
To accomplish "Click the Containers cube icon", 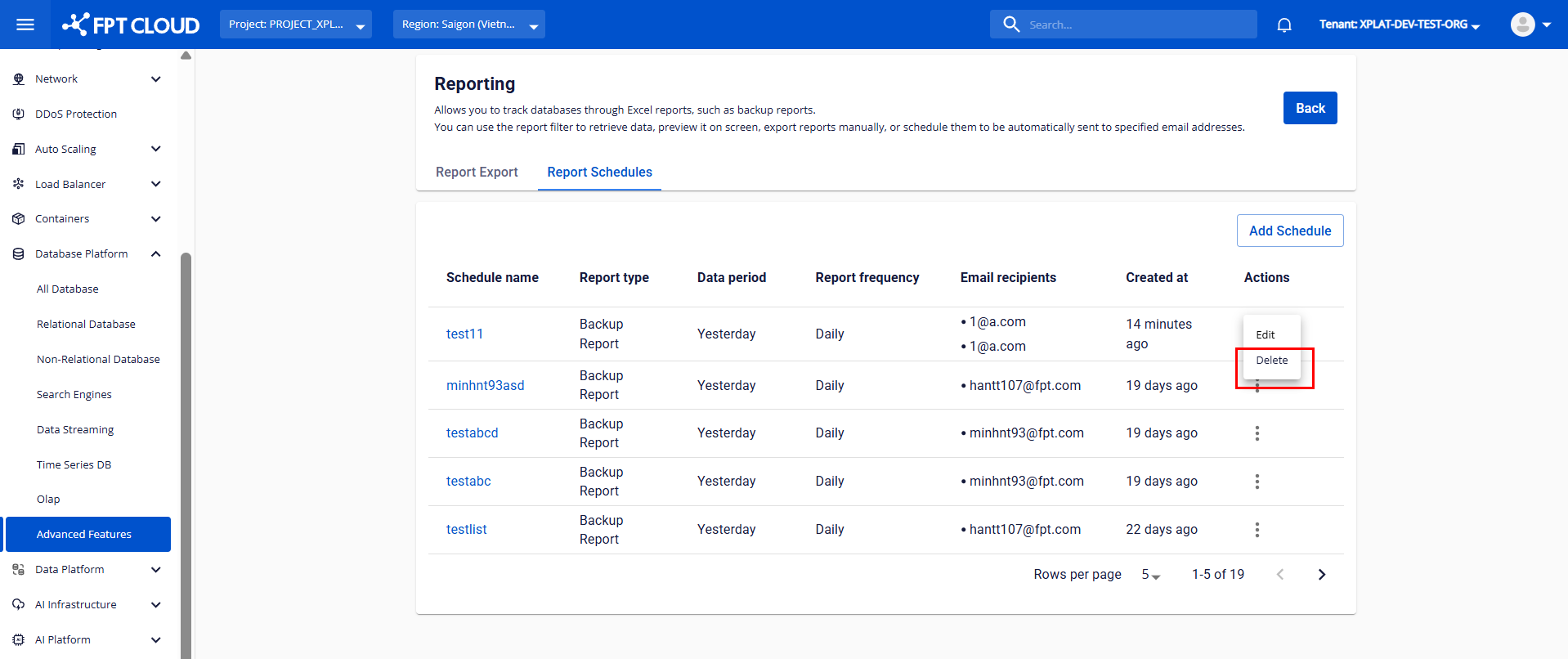I will (x=19, y=219).
